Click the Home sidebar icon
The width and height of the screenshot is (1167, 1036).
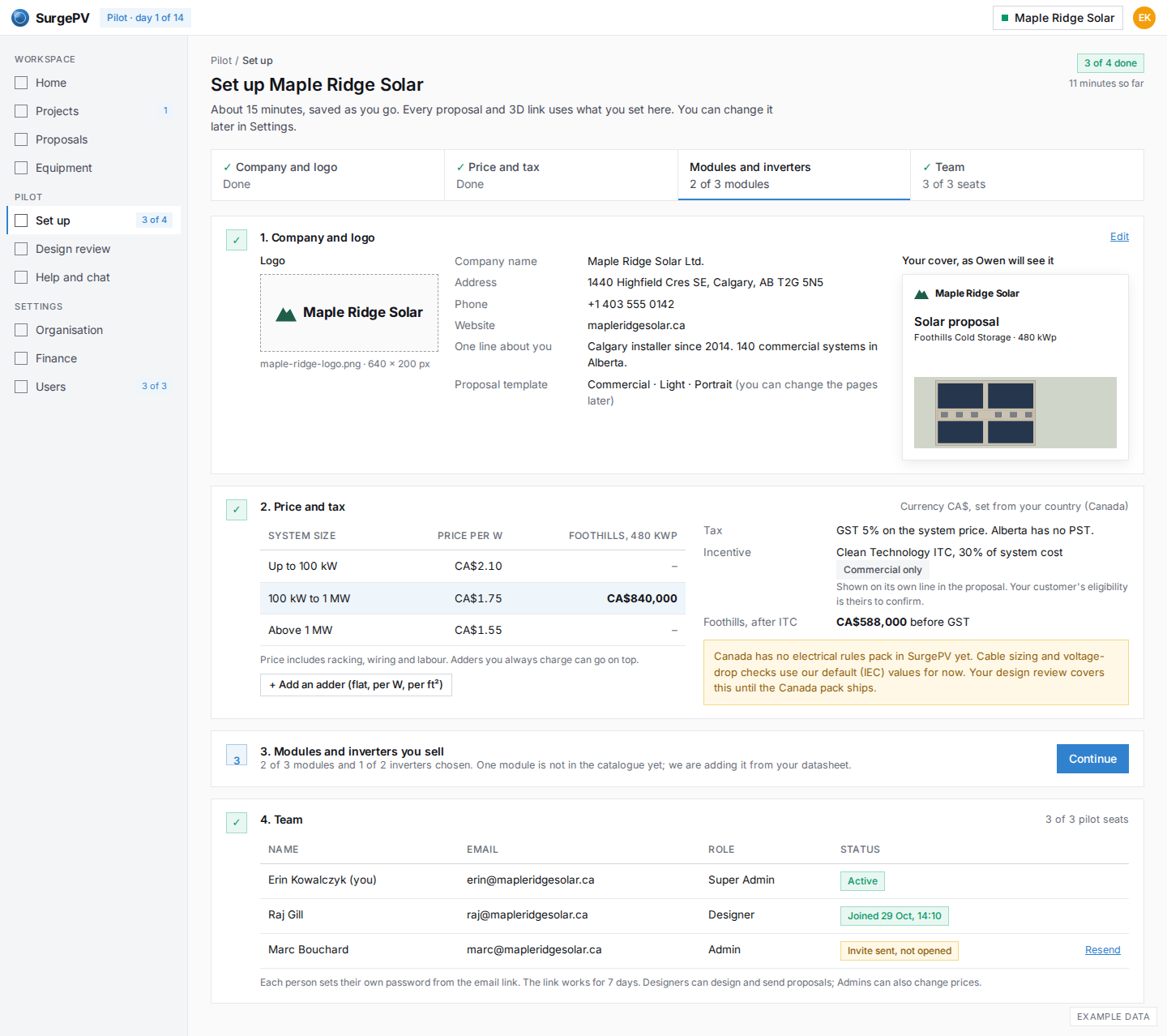pos(21,83)
